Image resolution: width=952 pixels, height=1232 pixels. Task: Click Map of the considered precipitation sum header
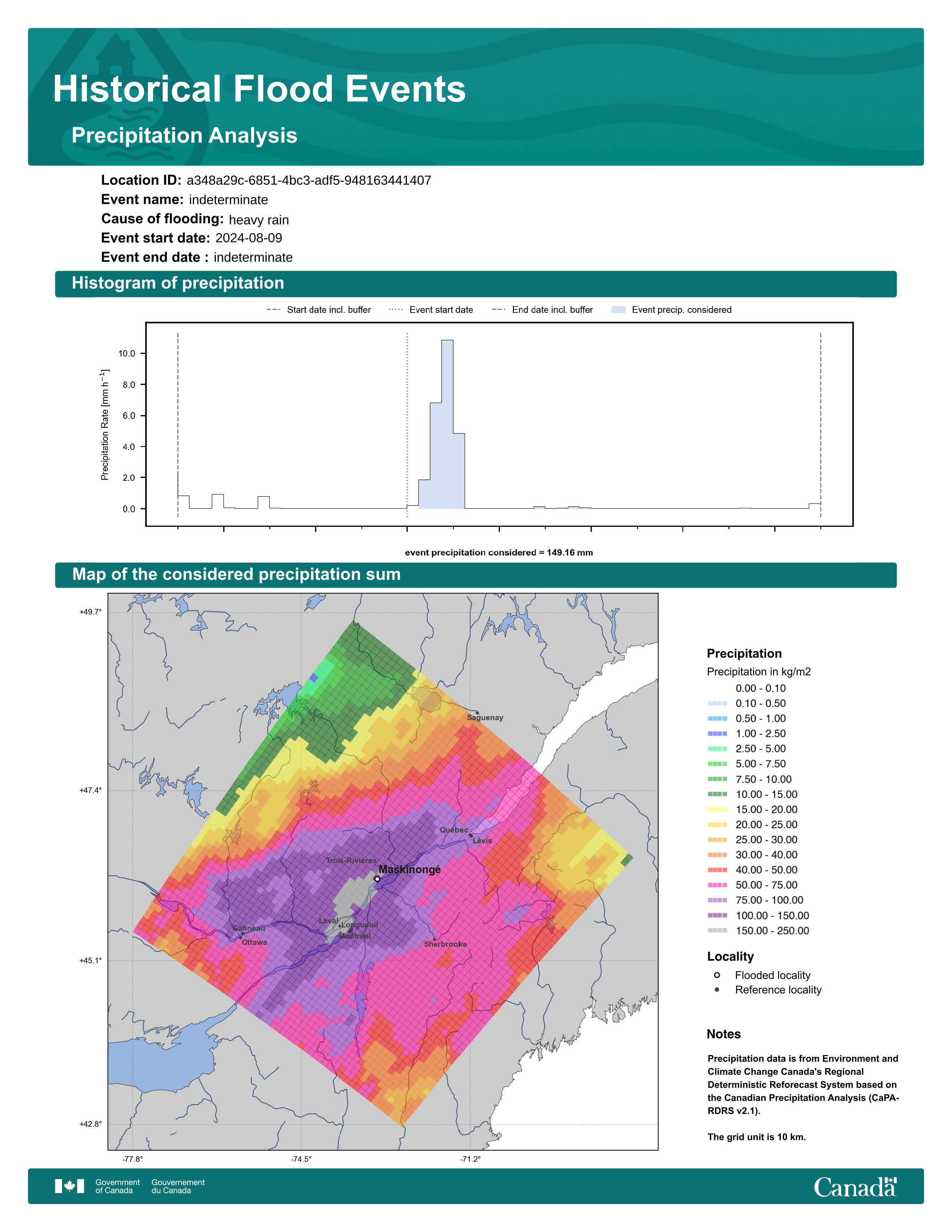pyautogui.click(x=475, y=575)
